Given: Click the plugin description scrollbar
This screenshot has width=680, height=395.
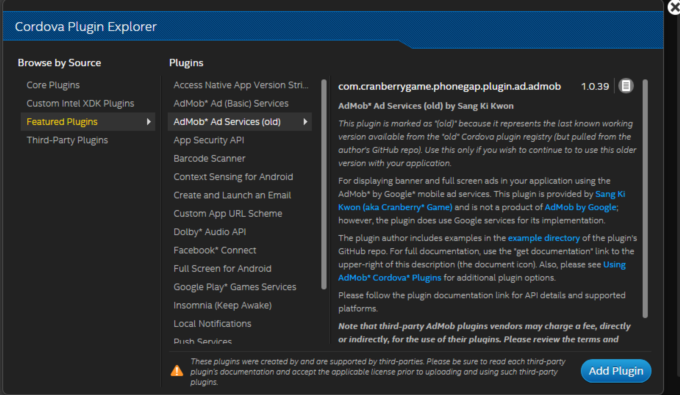Looking at the screenshot, I should coord(645,199).
